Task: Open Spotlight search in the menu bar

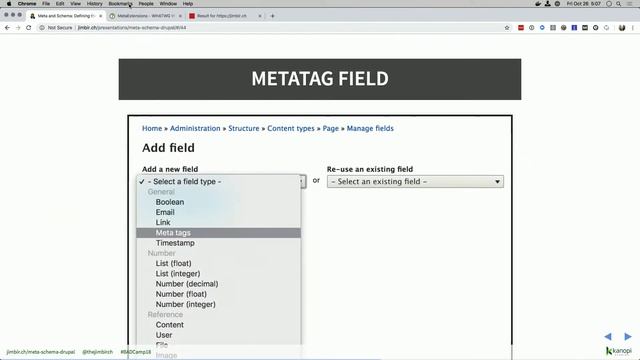Action: [619, 4]
